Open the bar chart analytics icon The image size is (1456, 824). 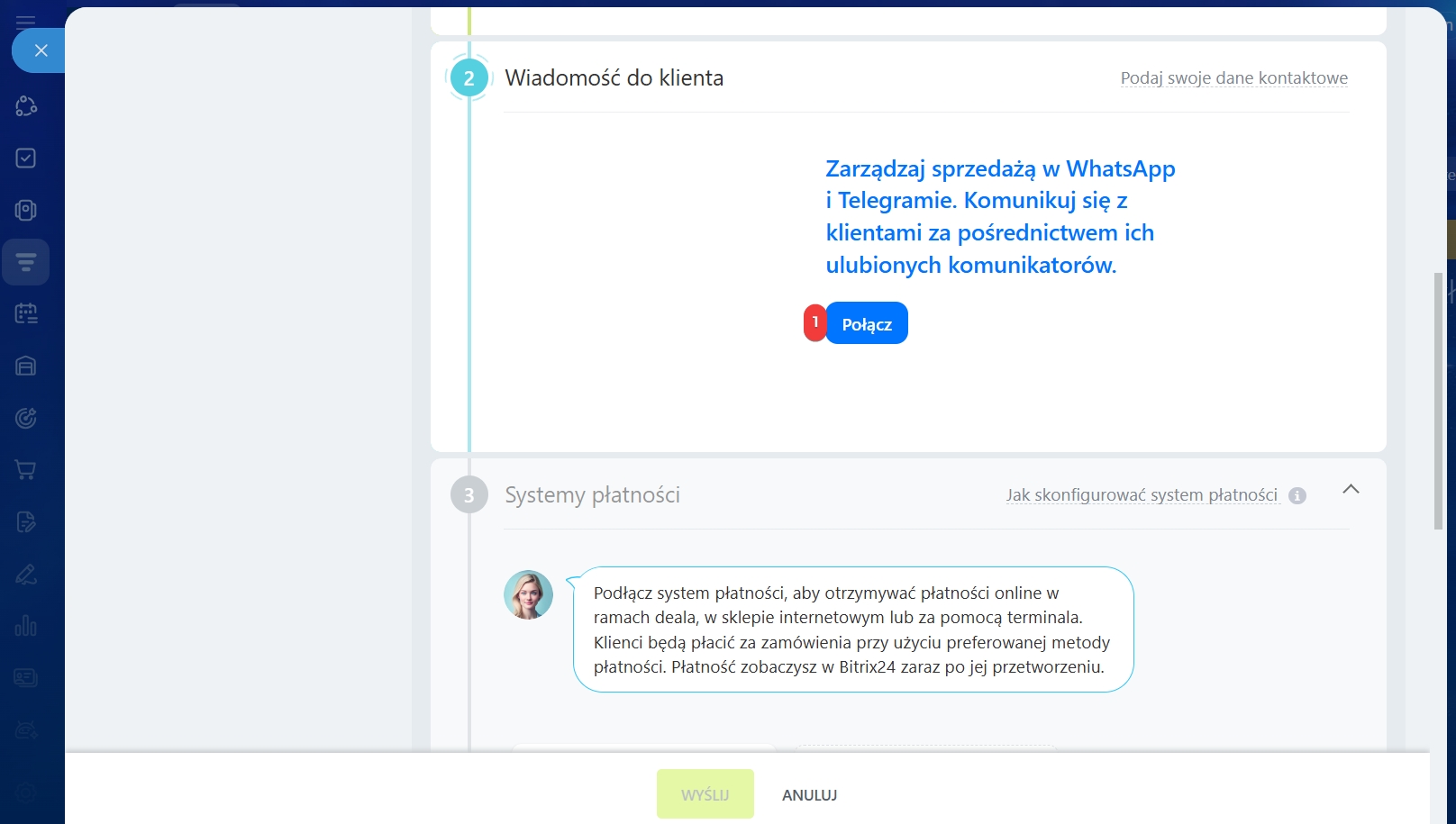click(x=26, y=626)
